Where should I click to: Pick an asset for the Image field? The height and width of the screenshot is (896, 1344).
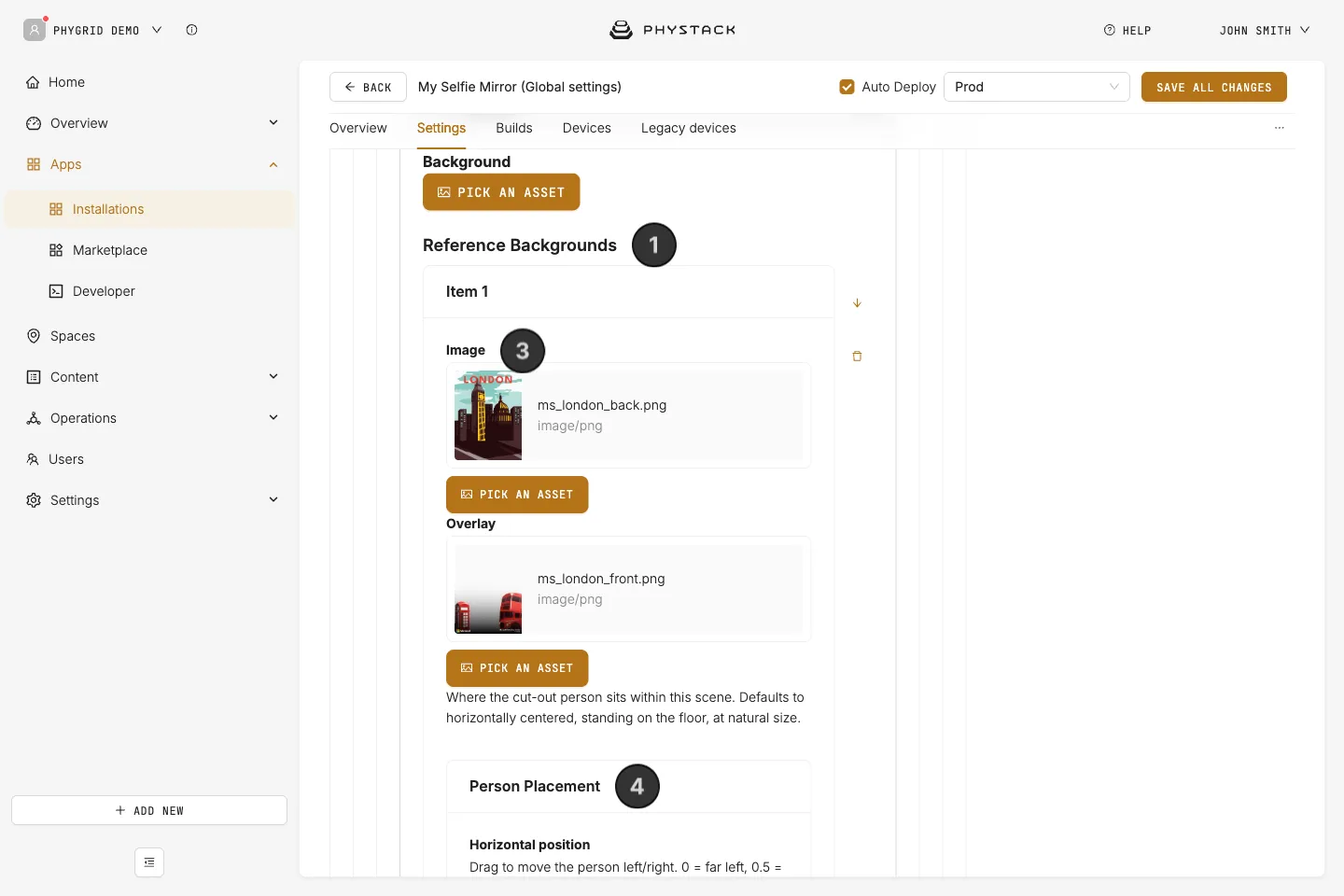coord(517,495)
